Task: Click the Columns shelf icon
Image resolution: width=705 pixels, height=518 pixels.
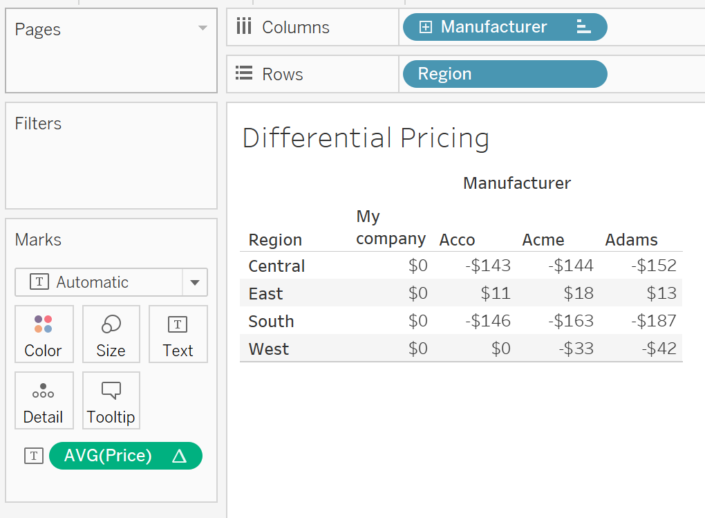Action: click(x=244, y=27)
